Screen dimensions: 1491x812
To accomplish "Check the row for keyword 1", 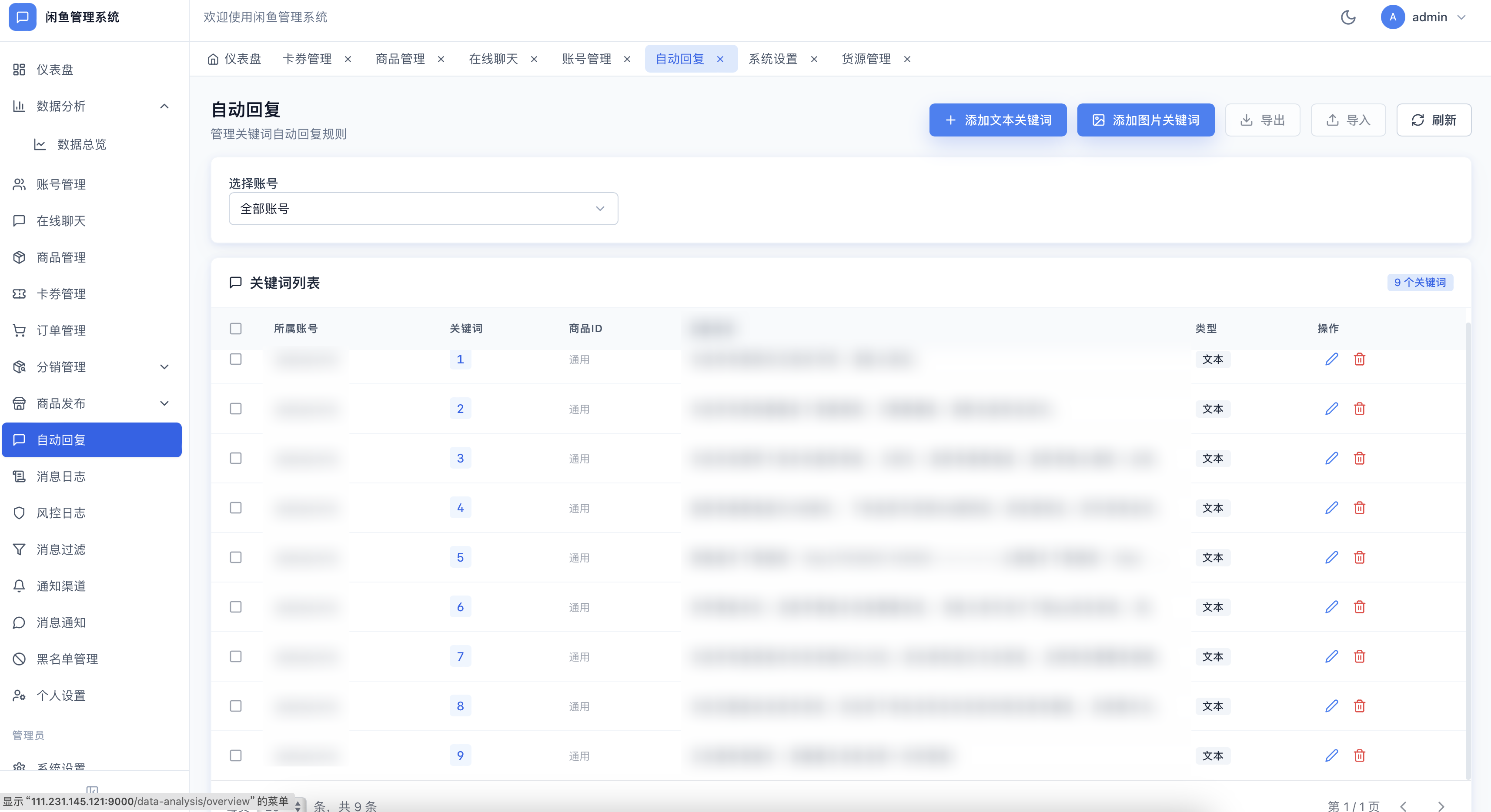I will click(x=236, y=359).
